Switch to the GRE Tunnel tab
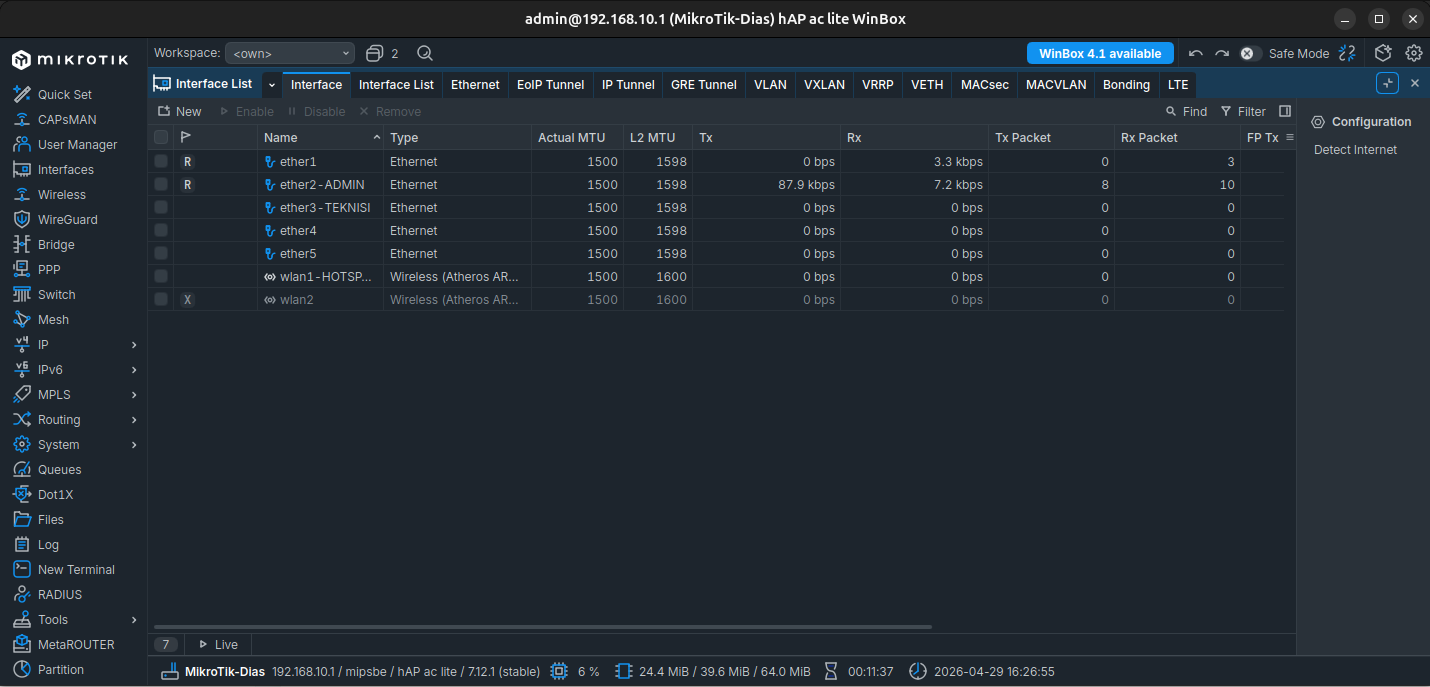Screen dimensions: 1430x687 point(704,85)
